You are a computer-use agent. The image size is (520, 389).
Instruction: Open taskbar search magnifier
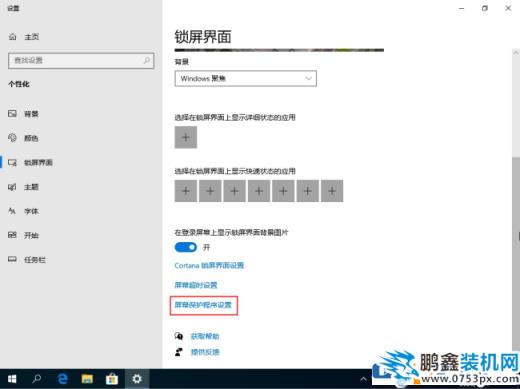37,379
